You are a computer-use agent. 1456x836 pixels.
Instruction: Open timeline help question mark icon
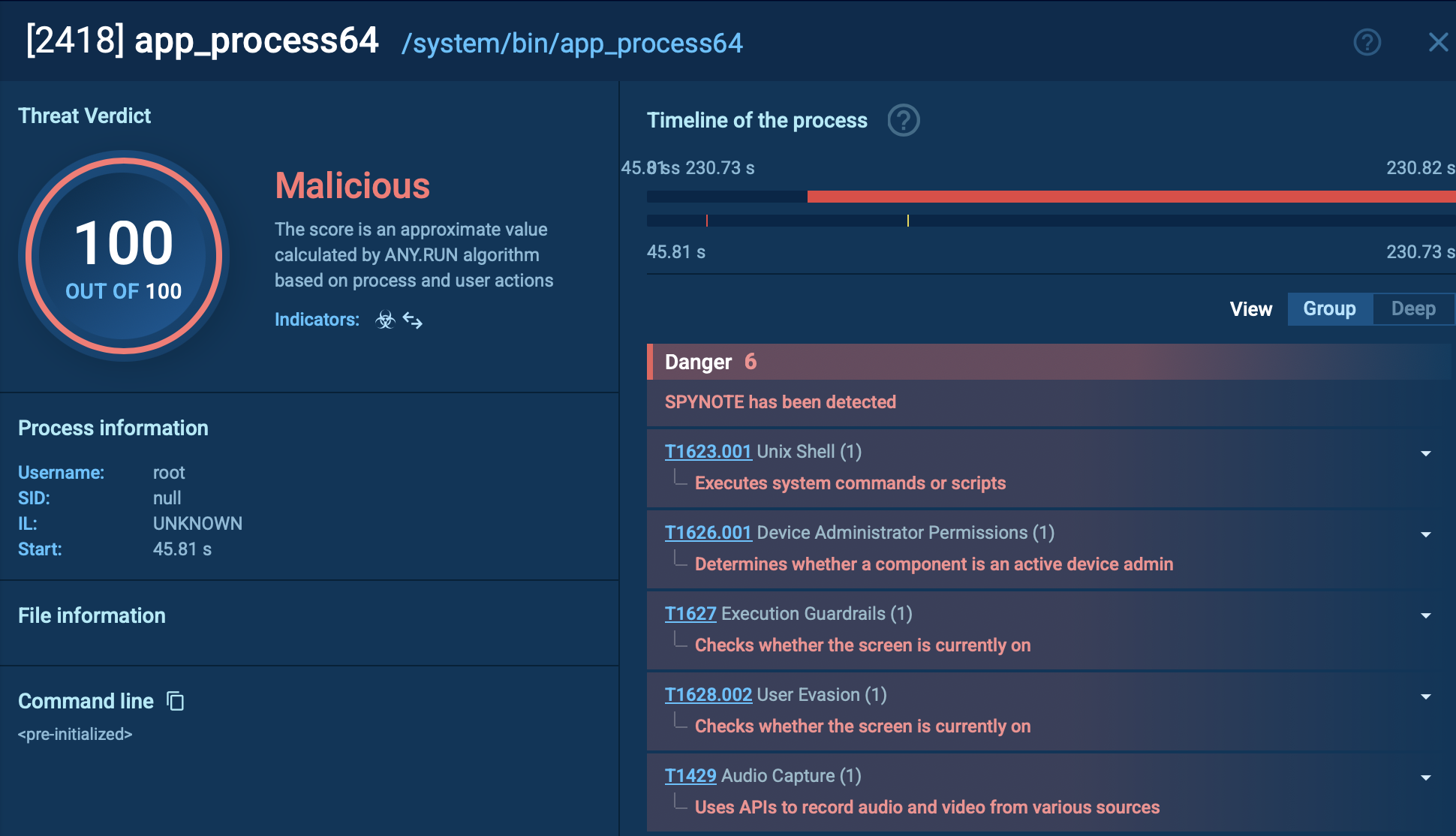pyautogui.click(x=904, y=120)
